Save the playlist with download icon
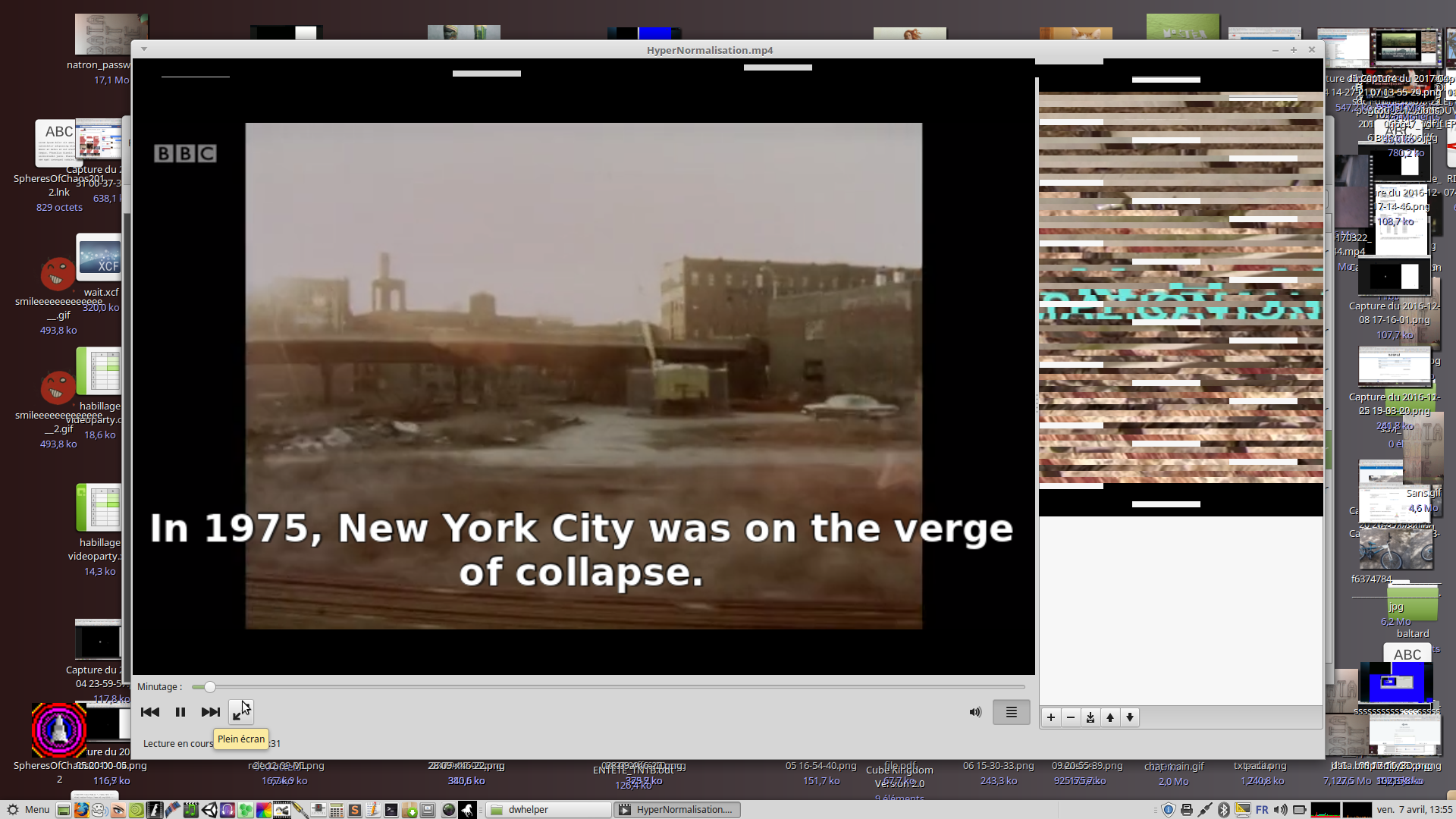The height and width of the screenshot is (819, 1456). (x=1090, y=717)
